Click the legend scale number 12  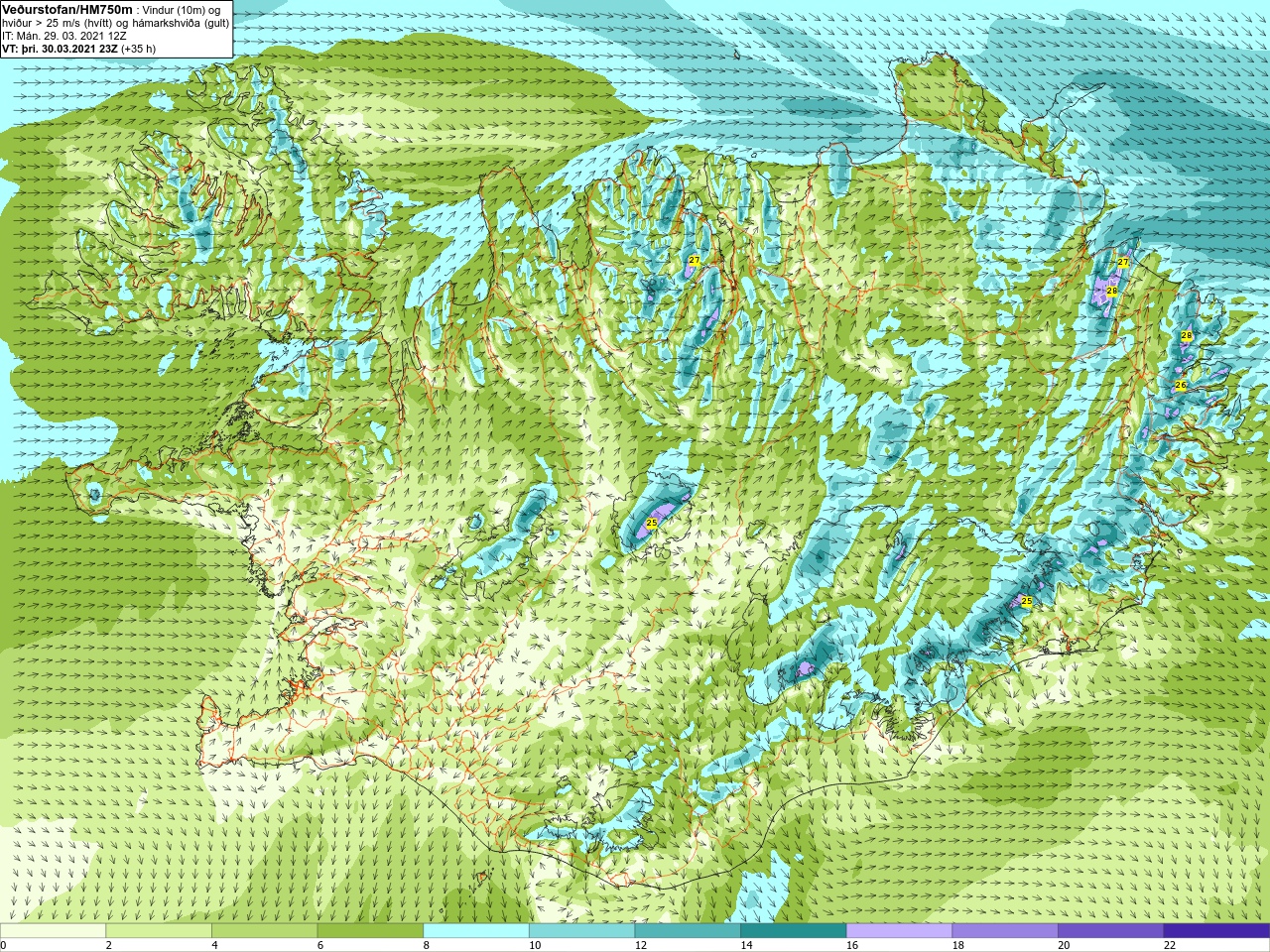tap(641, 945)
